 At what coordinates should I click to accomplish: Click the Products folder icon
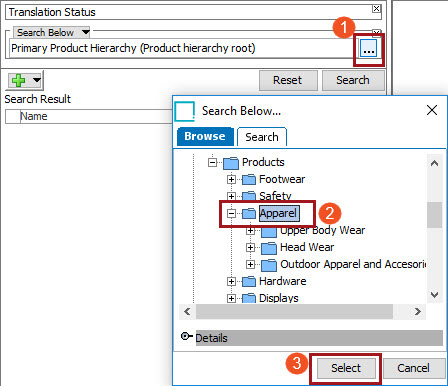coord(231,163)
